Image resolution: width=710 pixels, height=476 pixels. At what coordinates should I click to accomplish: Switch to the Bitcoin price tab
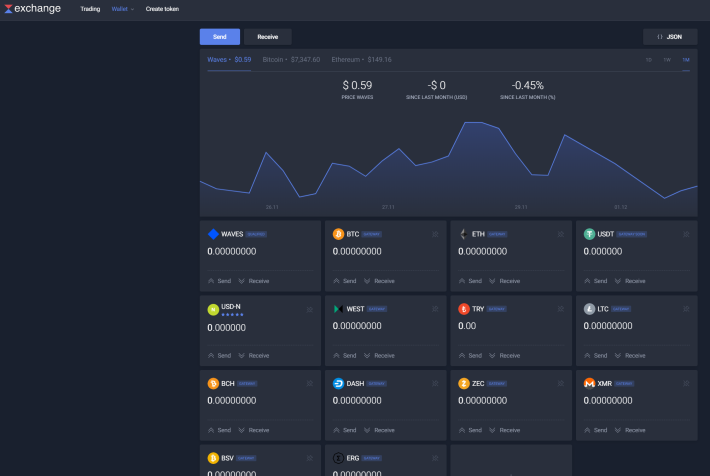coord(291,60)
